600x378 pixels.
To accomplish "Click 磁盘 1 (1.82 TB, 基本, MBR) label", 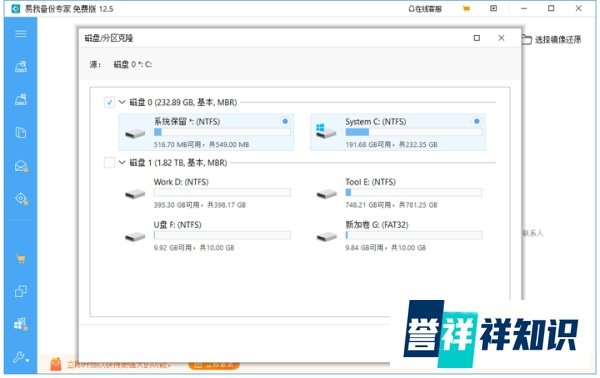I will tap(178, 163).
